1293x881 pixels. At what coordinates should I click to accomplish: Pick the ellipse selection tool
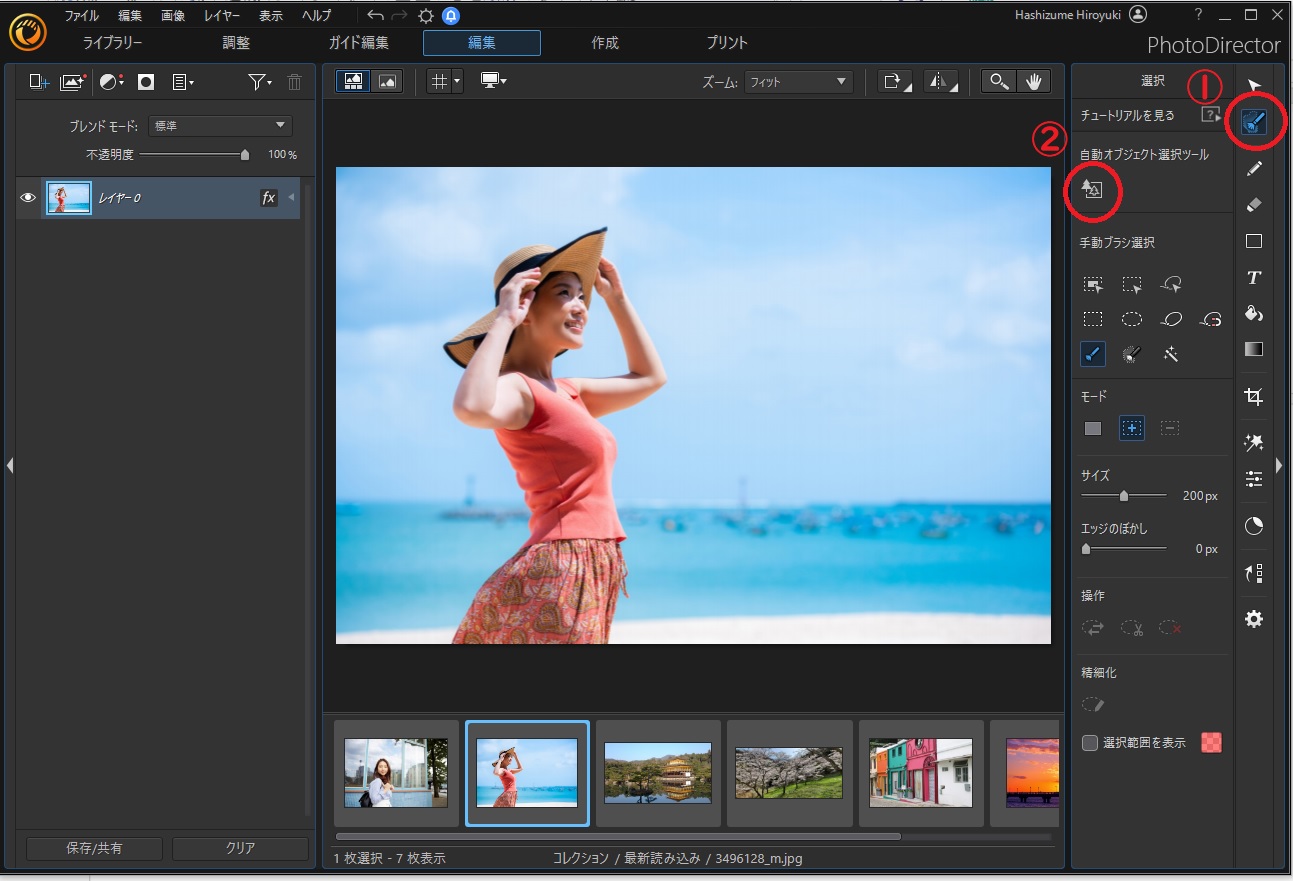[1131, 319]
